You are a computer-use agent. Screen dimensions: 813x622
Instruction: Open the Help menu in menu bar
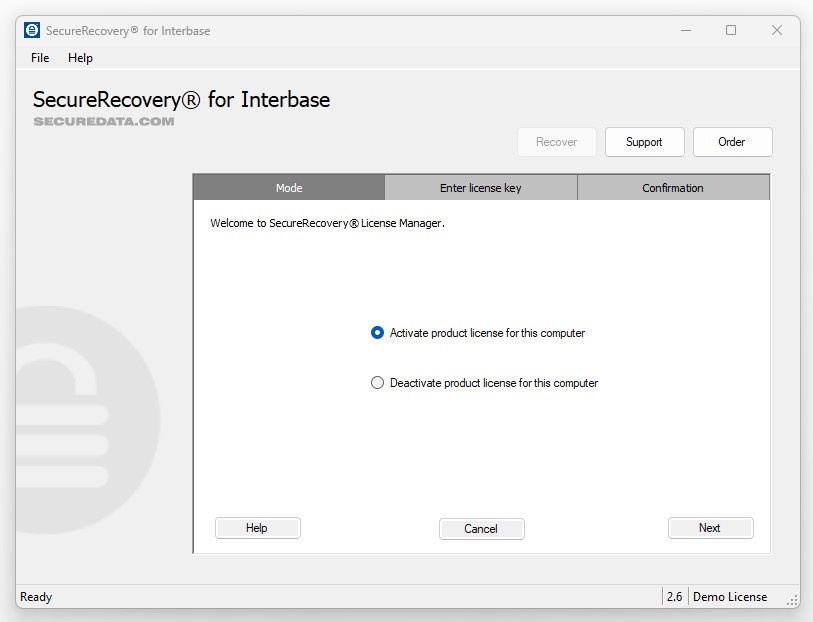(80, 58)
